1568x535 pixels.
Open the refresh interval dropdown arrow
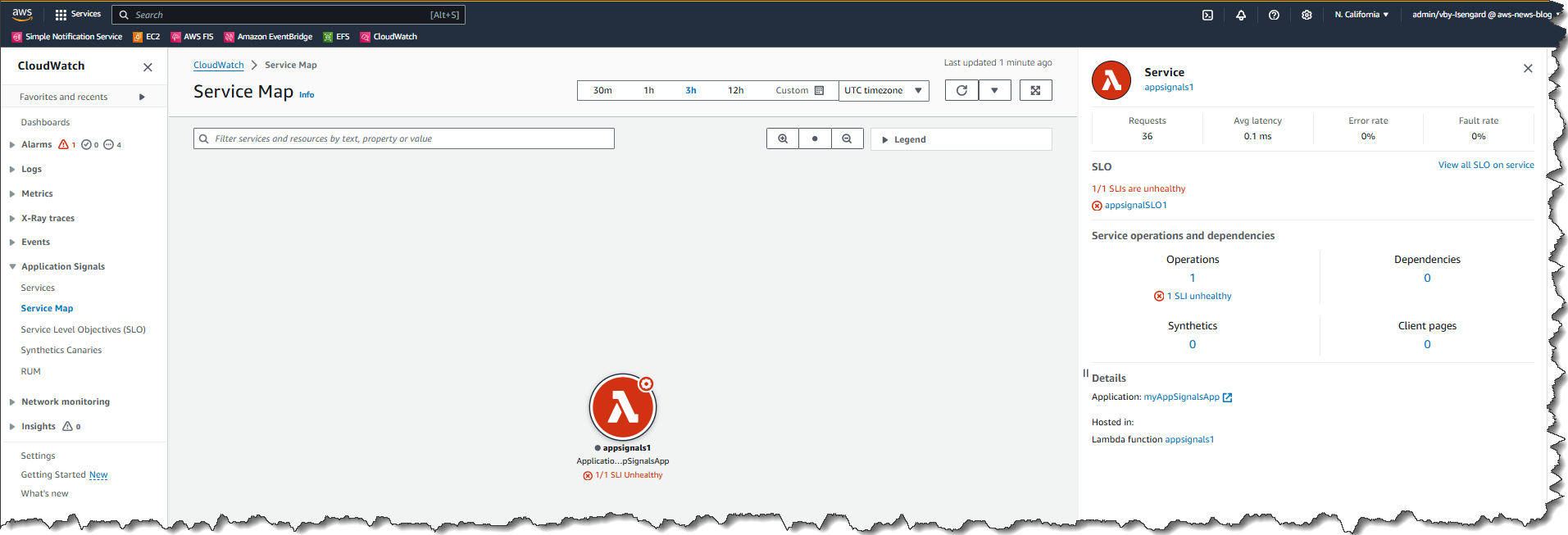coord(994,90)
